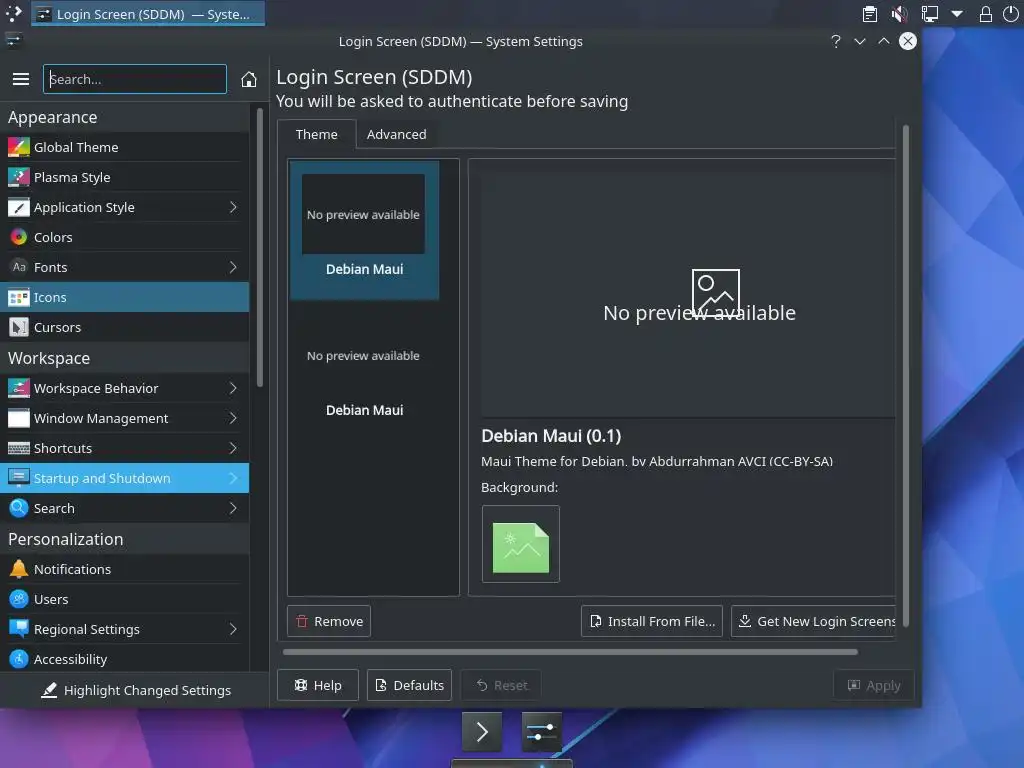Expand Workspace Behavior chevron
This screenshot has height=768, width=1024.
point(233,388)
